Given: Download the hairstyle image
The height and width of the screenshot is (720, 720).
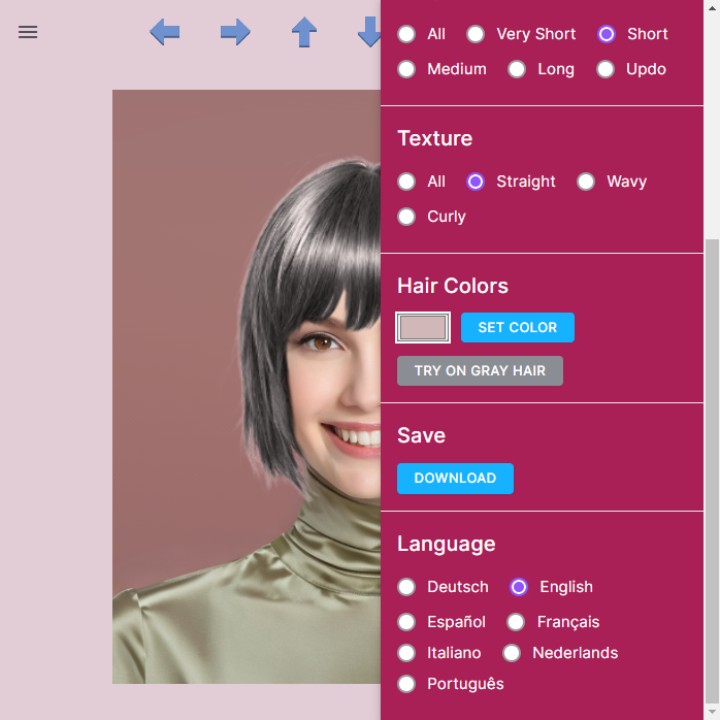Looking at the screenshot, I should (455, 478).
